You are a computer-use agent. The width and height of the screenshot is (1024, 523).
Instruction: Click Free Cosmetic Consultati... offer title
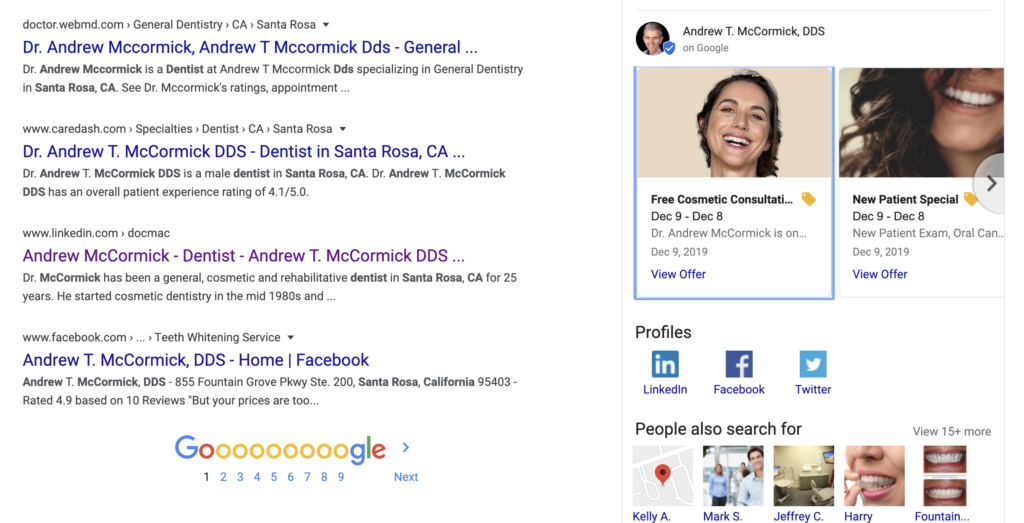(722, 200)
